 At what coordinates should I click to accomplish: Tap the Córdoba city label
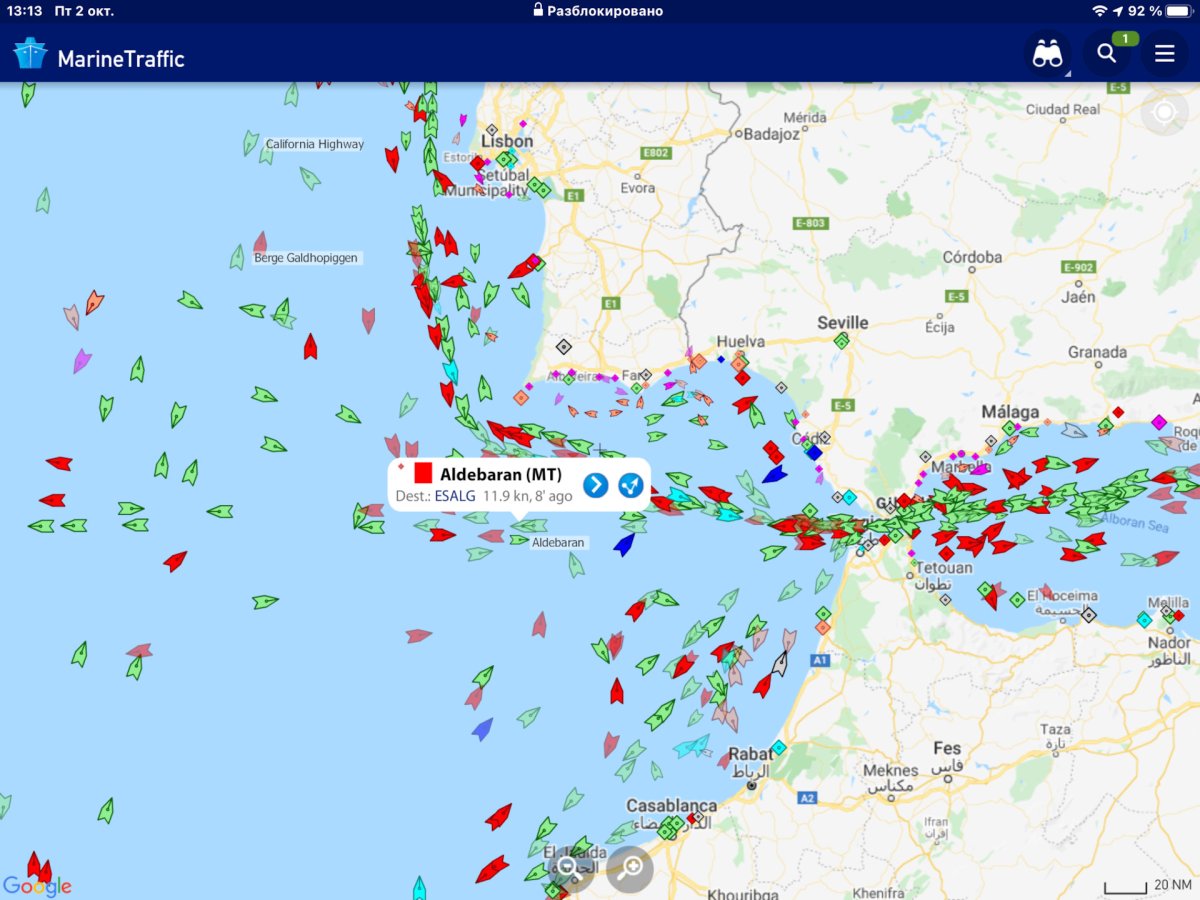tap(972, 257)
